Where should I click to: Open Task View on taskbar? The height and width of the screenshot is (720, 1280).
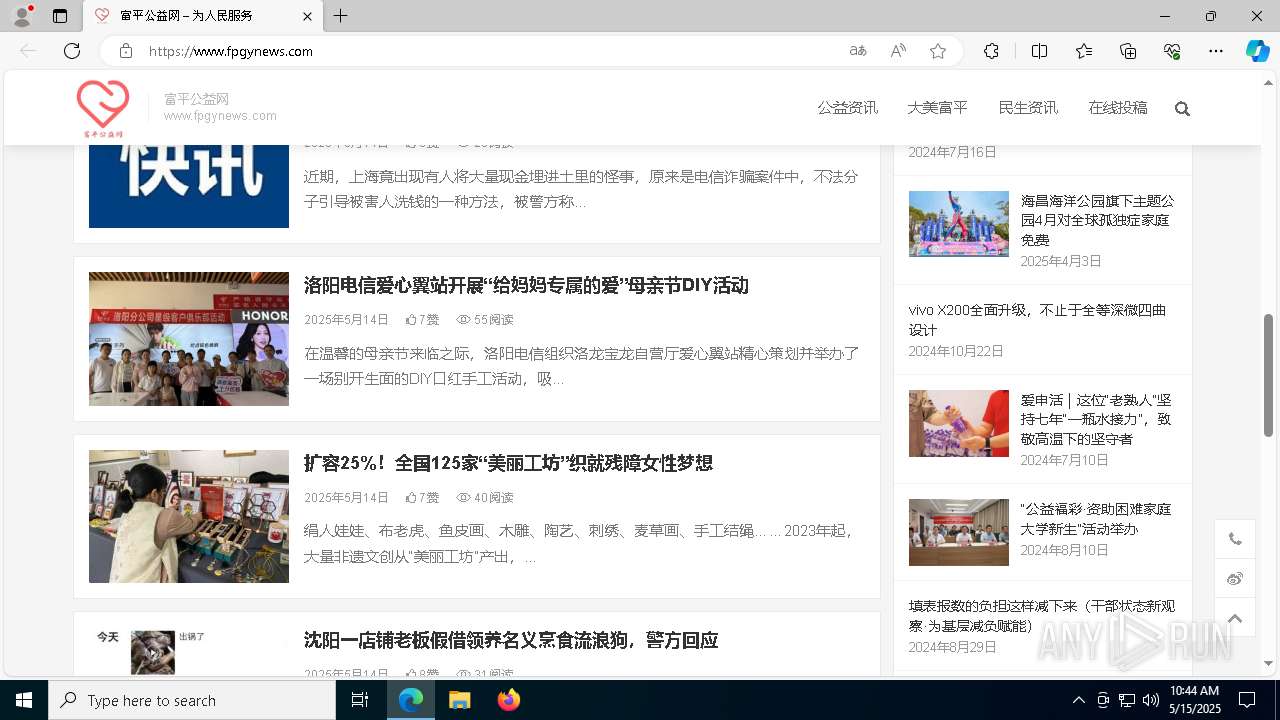pyautogui.click(x=361, y=700)
